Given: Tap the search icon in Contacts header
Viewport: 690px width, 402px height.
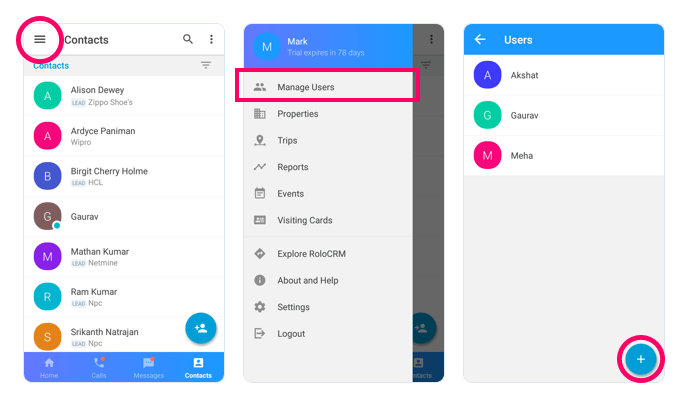Looking at the screenshot, I should pyautogui.click(x=188, y=39).
